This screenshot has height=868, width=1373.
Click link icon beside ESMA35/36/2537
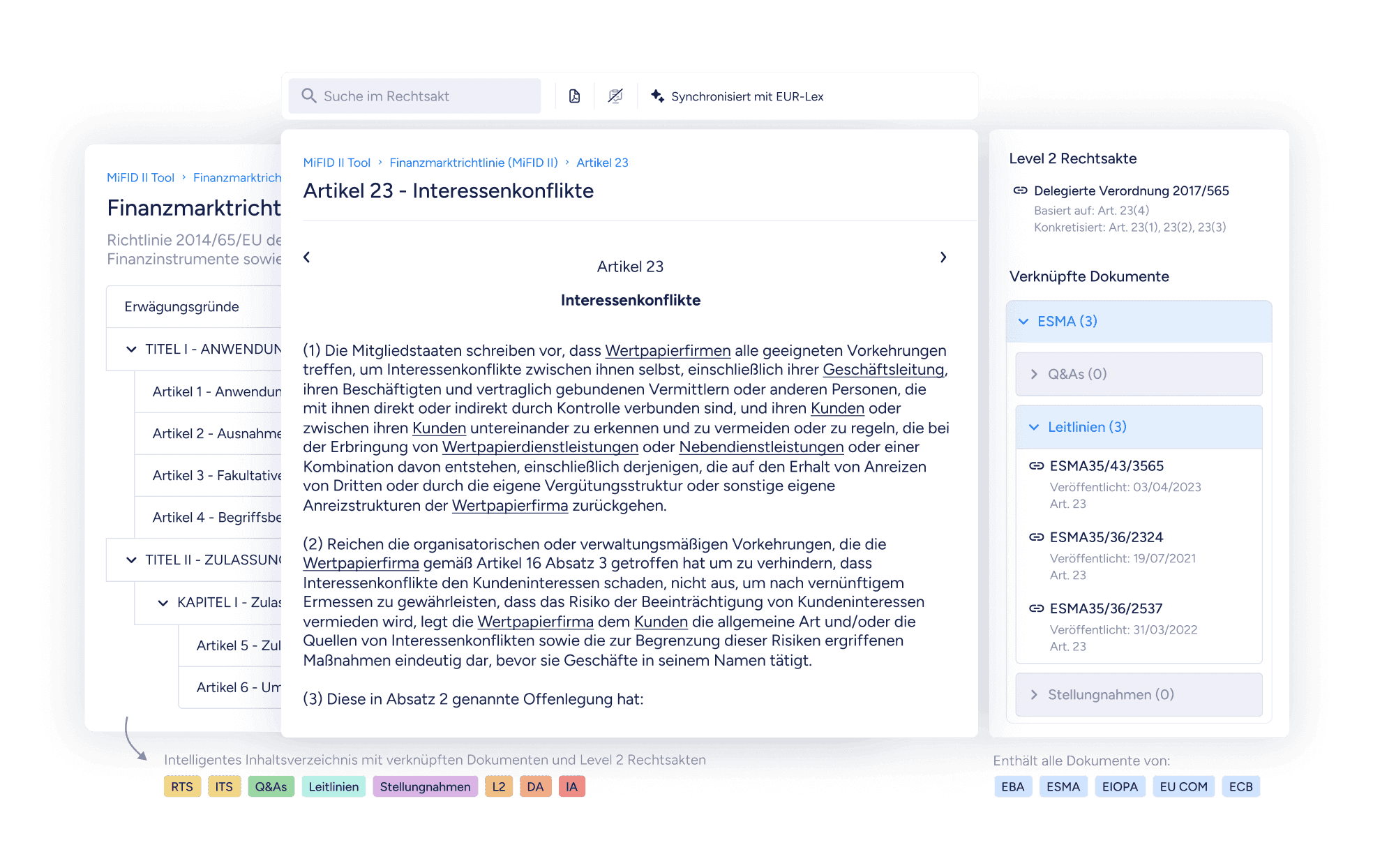coord(1036,608)
